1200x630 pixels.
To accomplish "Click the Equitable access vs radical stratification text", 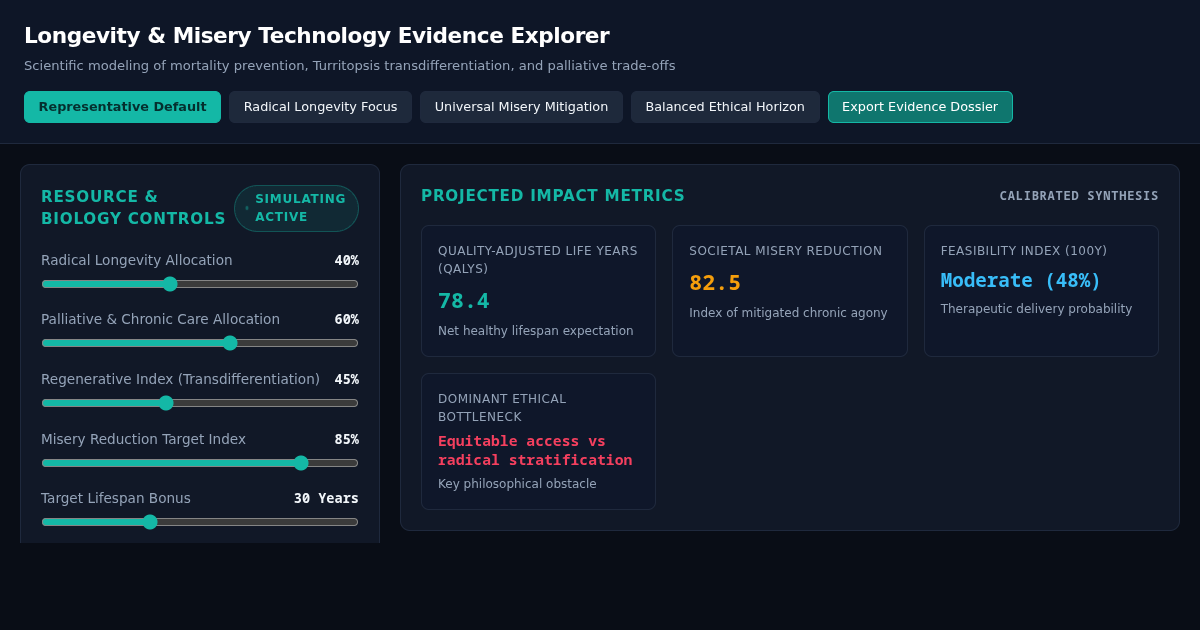I will pyautogui.click(x=535, y=450).
